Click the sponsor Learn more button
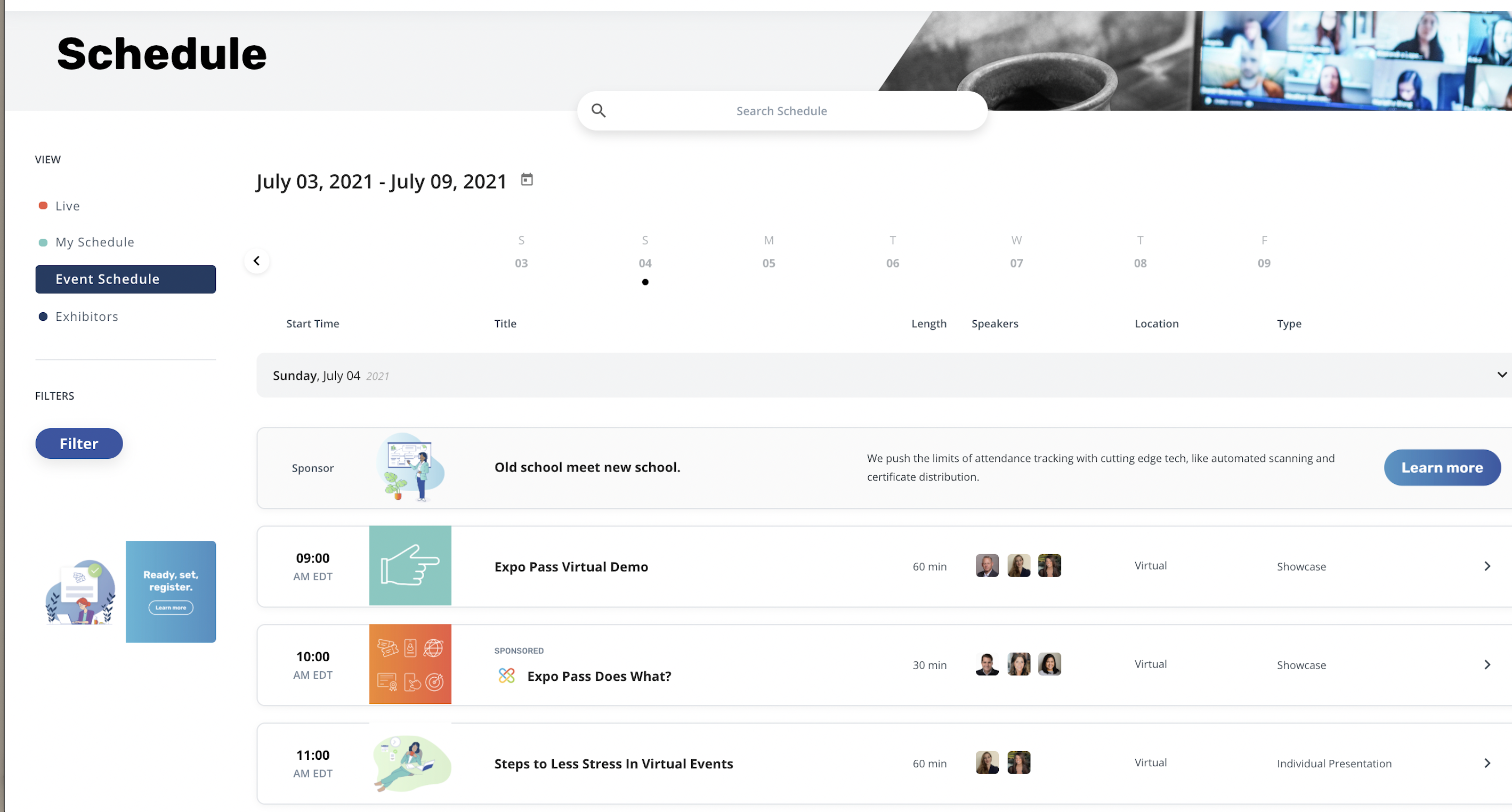1512x812 pixels. point(1442,468)
